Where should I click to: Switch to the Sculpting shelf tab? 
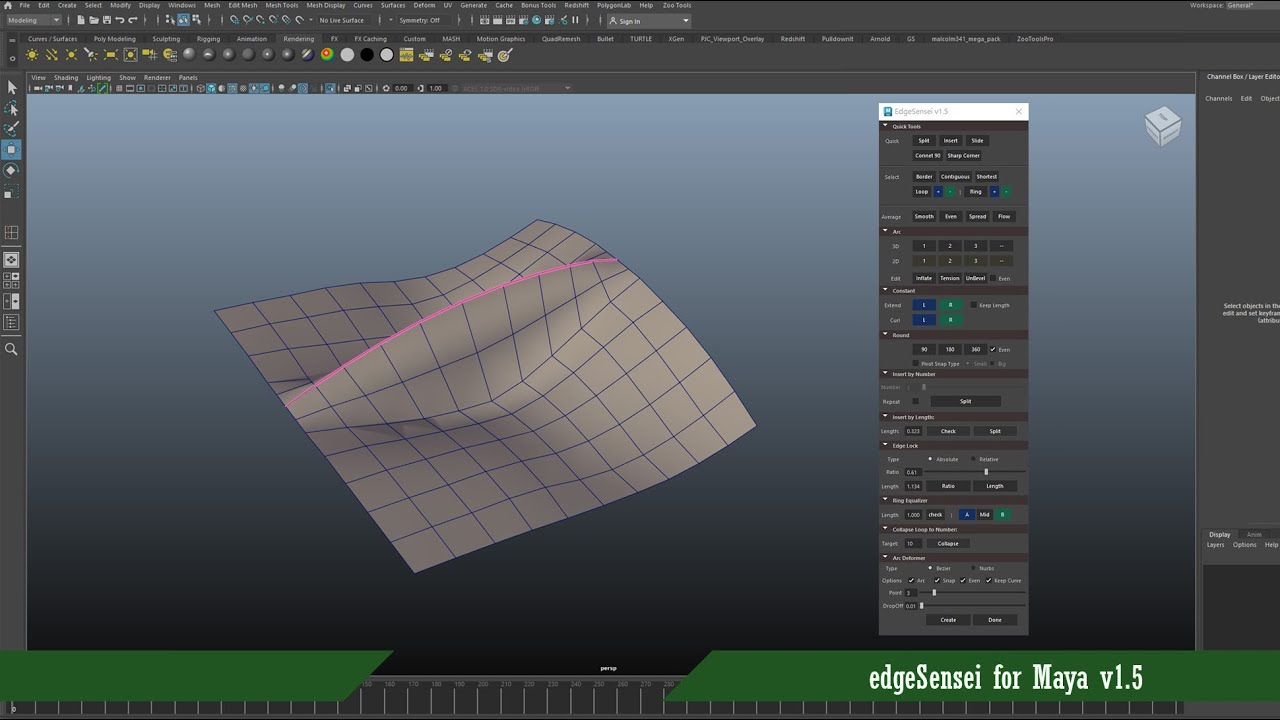166,39
